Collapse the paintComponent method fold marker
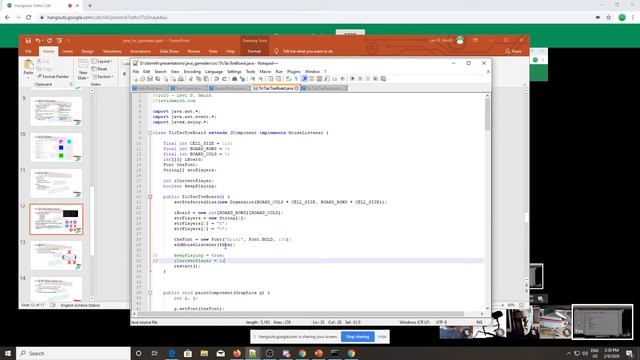 [150, 293]
